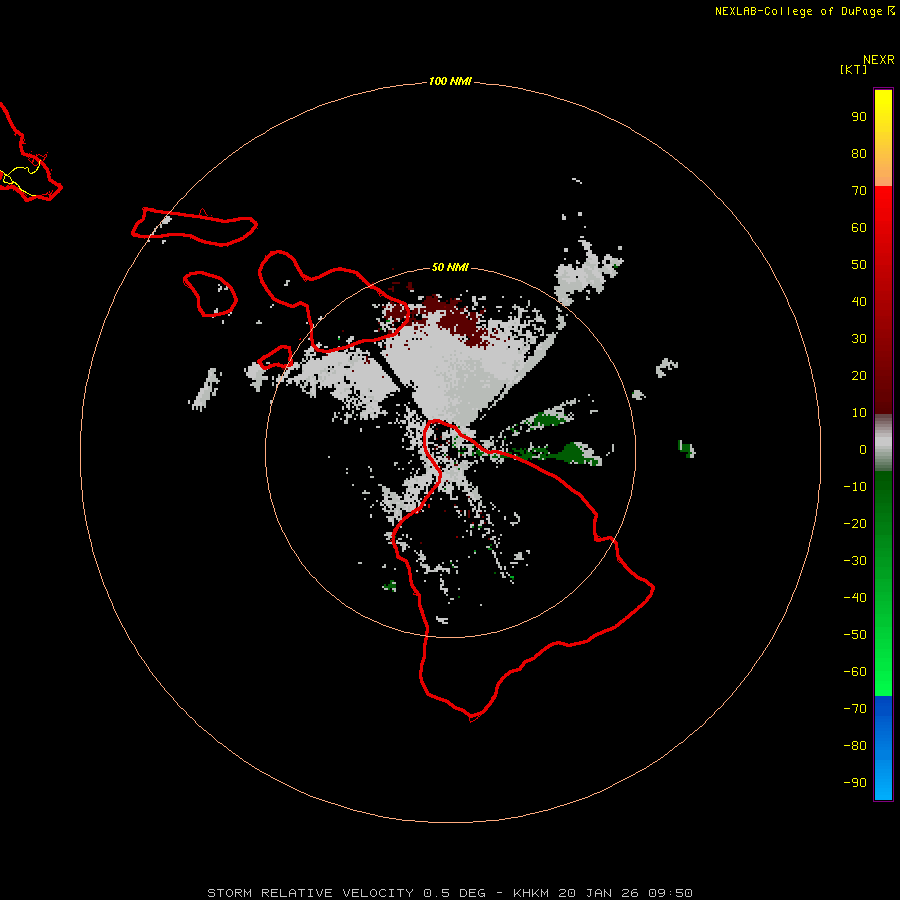
Task: Click the 10 value on velocity scale
Action: pos(859,413)
